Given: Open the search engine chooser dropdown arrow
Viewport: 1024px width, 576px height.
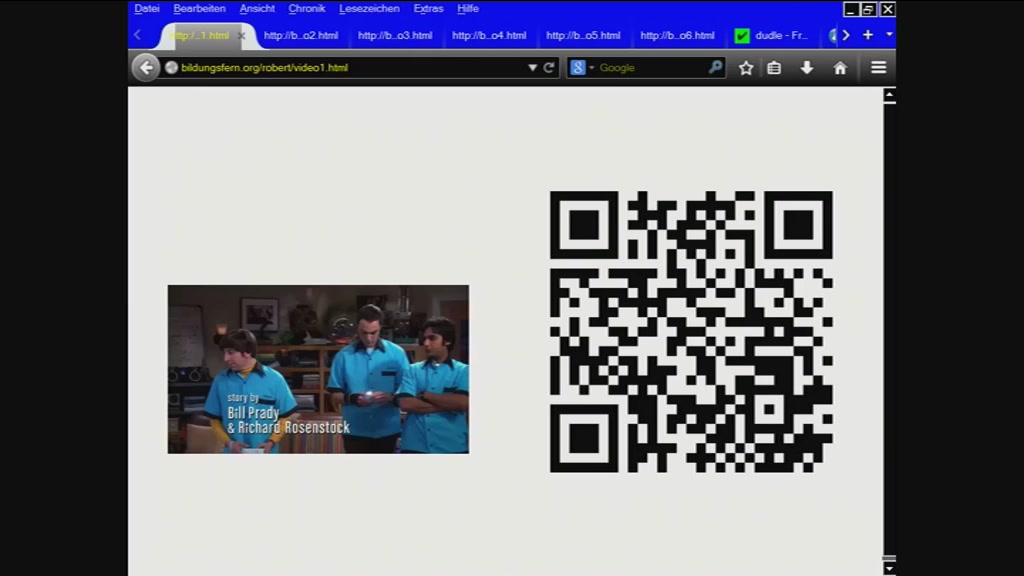Looking at the screenshot, I should 592,68.
